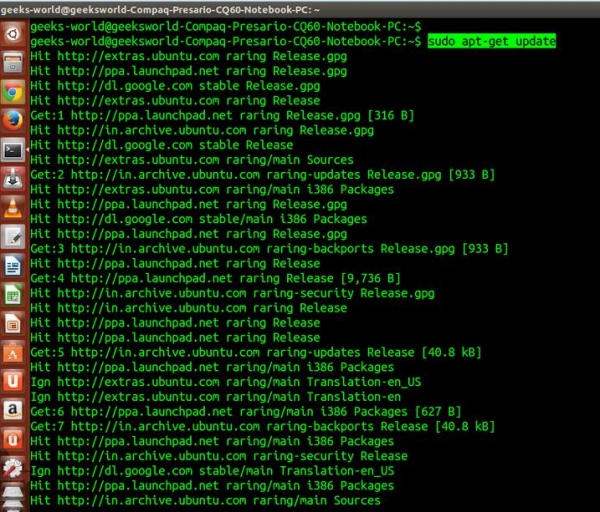
Task: Click the terminal window title text
Action: pyautogui.click(x=160, y=10)
